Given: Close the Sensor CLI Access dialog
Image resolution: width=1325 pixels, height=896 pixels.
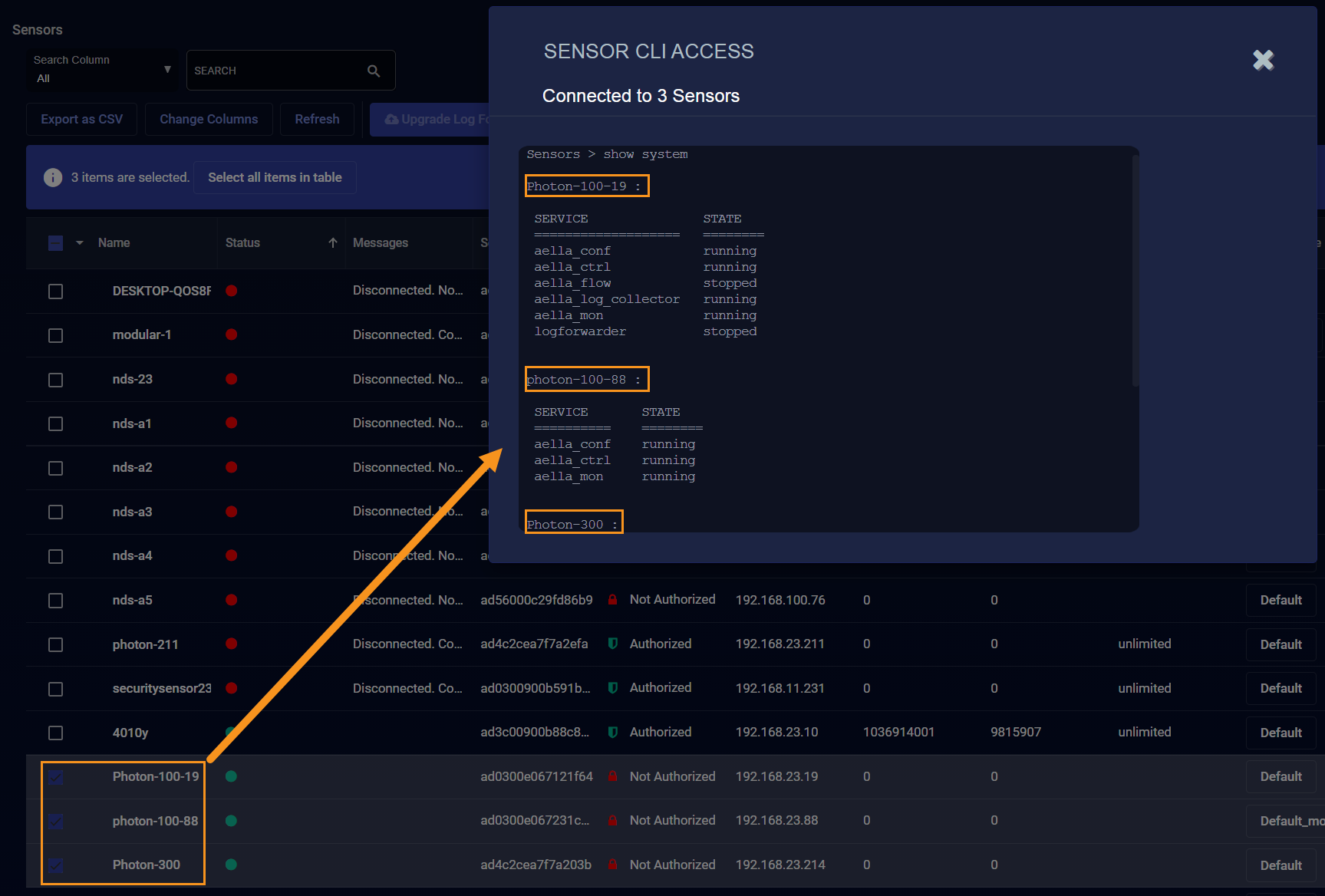Looking at the screenshot, I should [x=1263, y=60].
